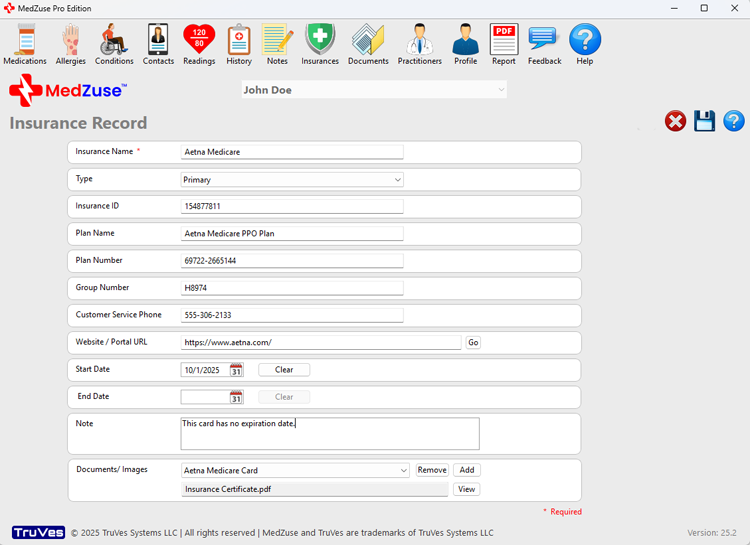Remove the Aetna Medicare Card document
The image size is (750, 545).
click(432, 470)
